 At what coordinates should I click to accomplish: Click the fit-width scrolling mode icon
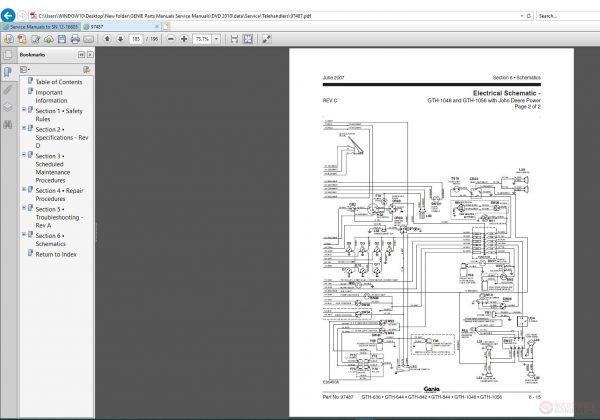pos(234,39)
